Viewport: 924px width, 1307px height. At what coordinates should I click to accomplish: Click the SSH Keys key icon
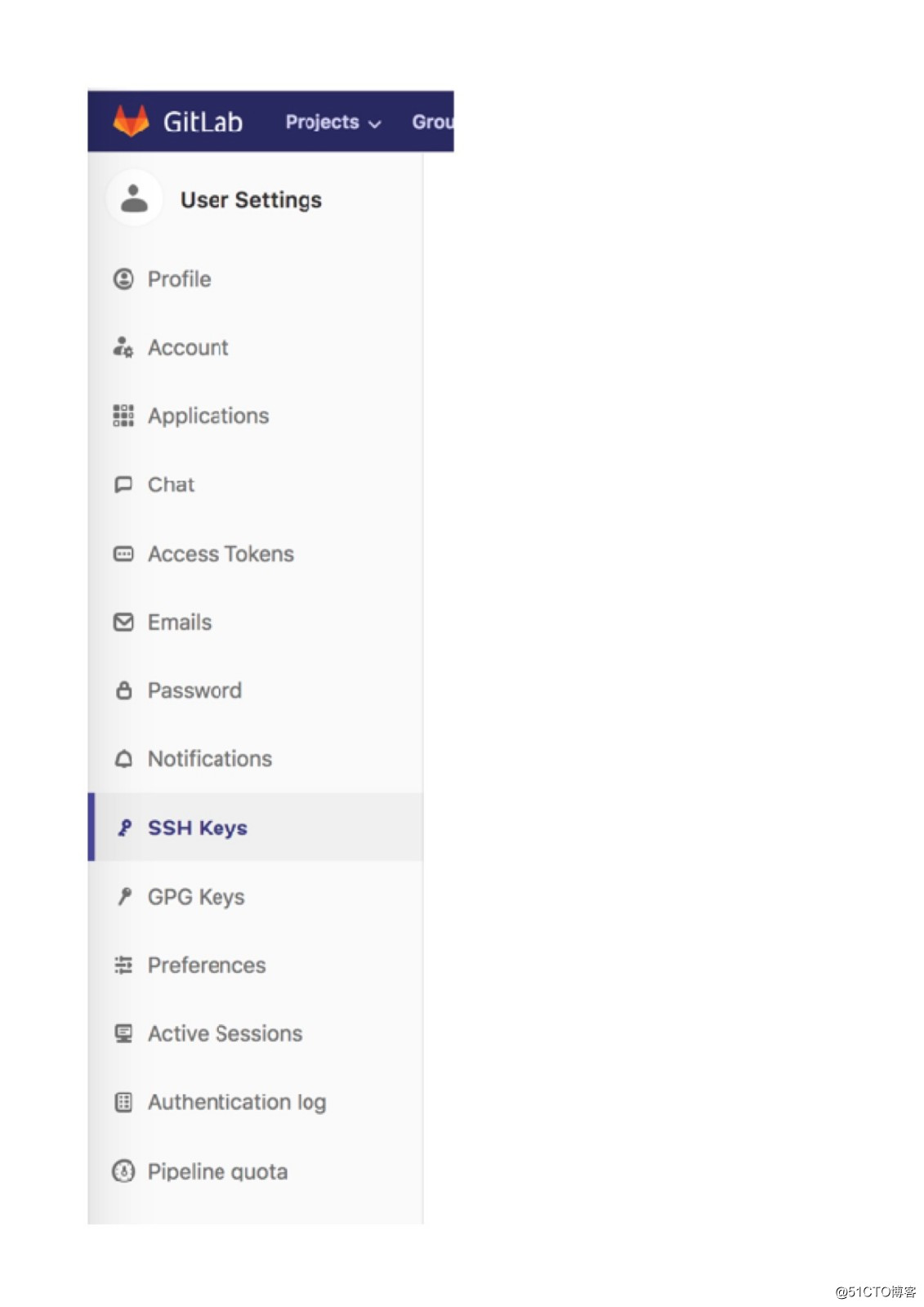pos(124,827)
